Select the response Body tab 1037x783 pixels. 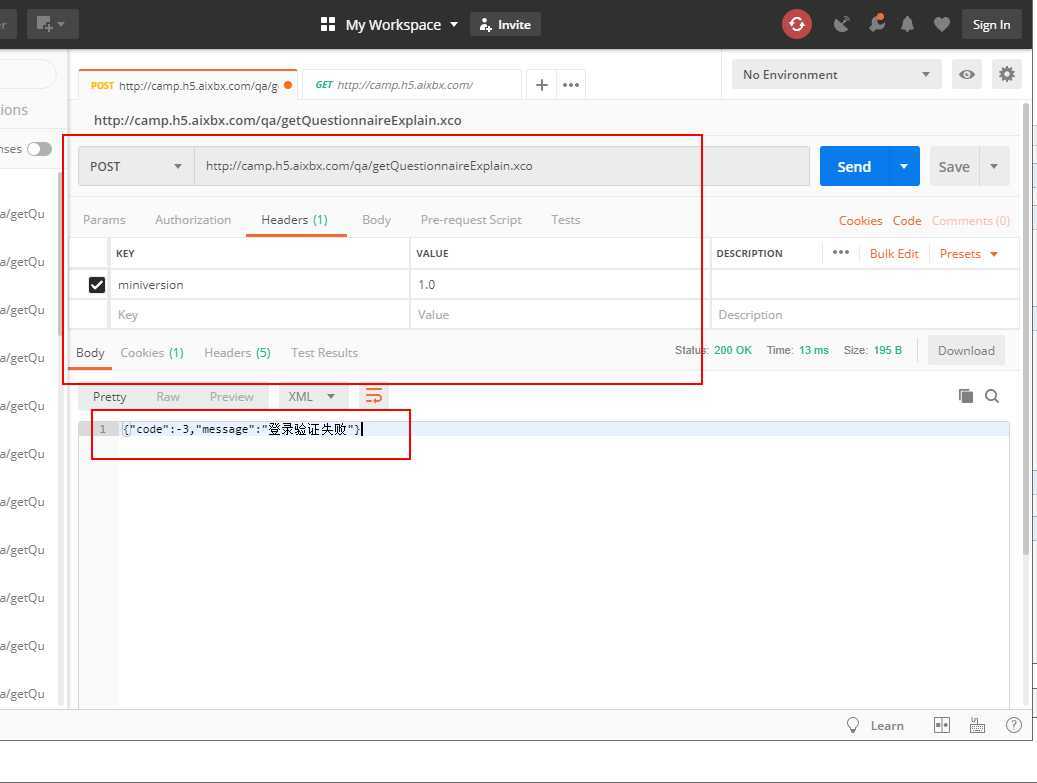pyautogui.click(x=90, y=352)
